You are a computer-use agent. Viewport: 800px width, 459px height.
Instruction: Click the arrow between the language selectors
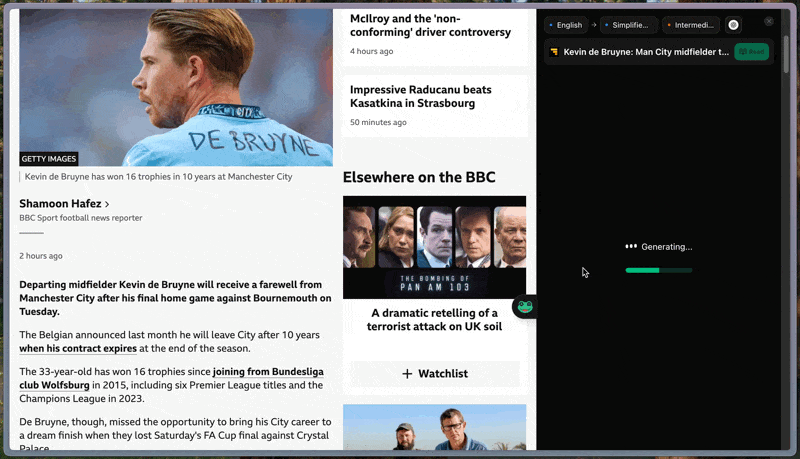[594, 24]
